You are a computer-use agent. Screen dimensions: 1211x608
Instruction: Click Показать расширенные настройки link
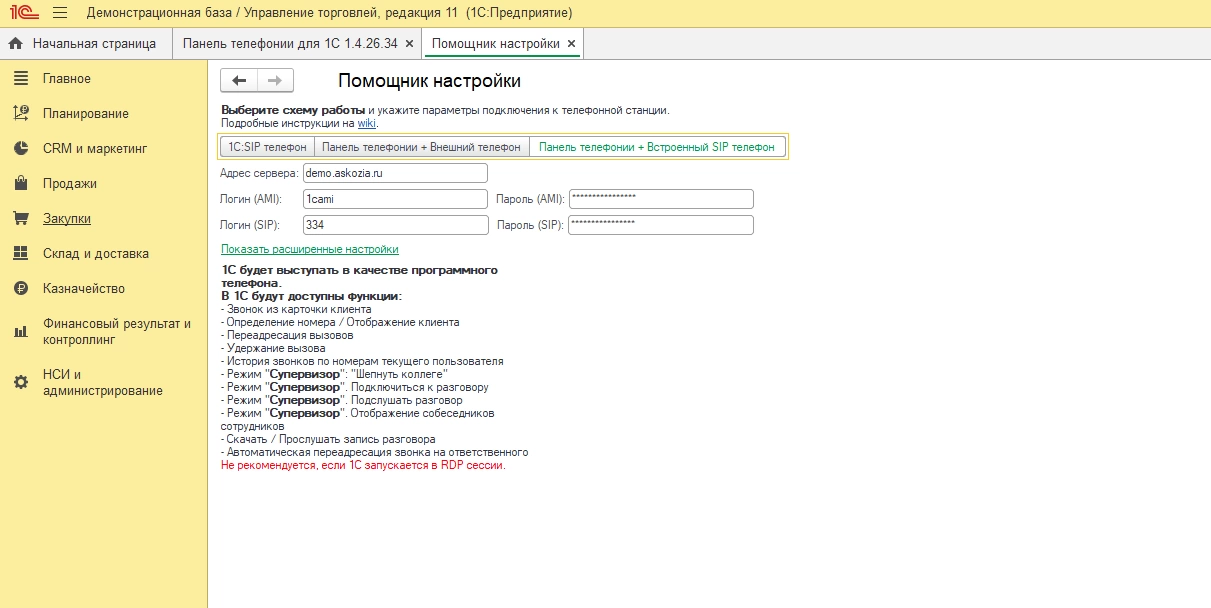click(310, 249)
